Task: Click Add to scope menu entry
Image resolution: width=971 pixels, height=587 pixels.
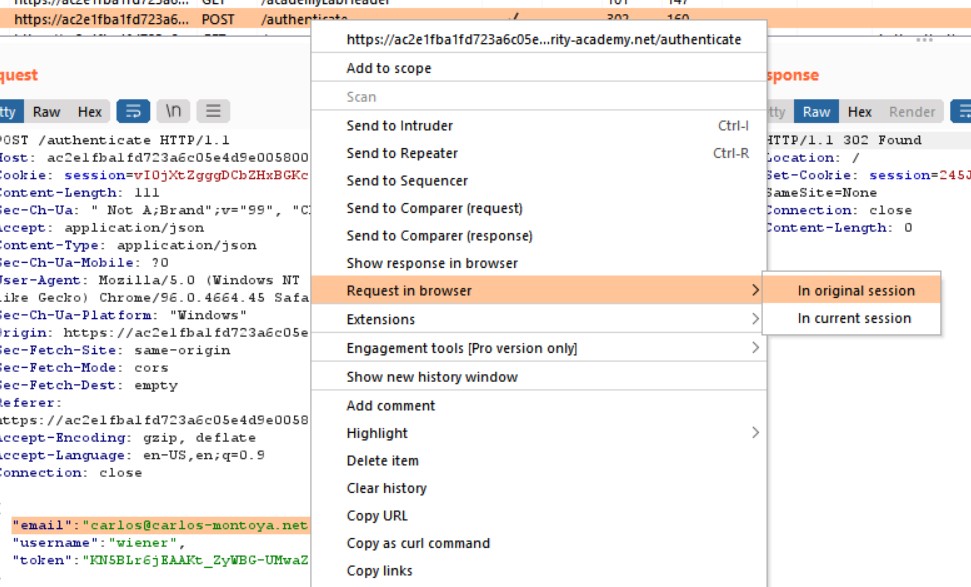Action: click(389, 68)
